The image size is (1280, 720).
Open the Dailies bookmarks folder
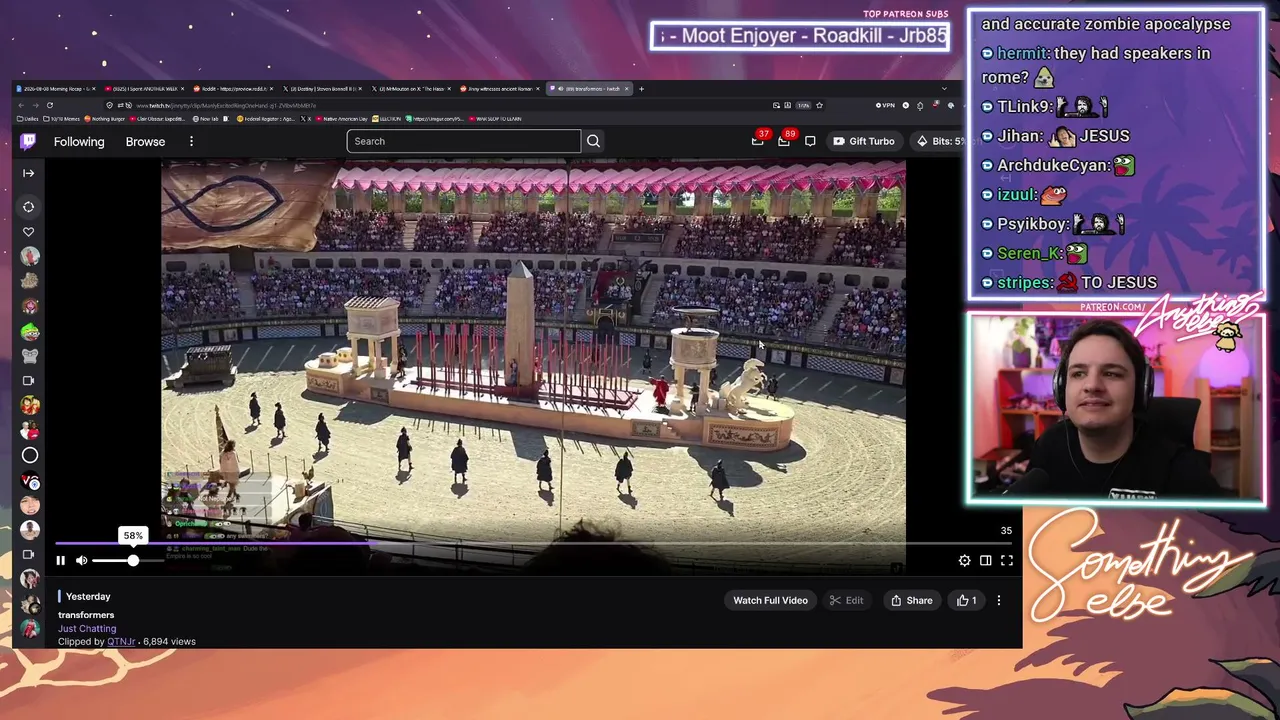point(28,119)
